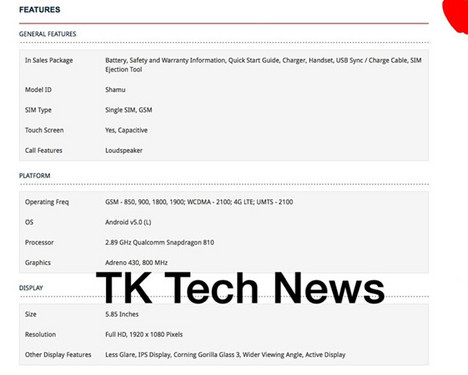The height and width of the screenshot is (375, 468).
Task: Click the In Sales Package label
Action: click(49, 60)
